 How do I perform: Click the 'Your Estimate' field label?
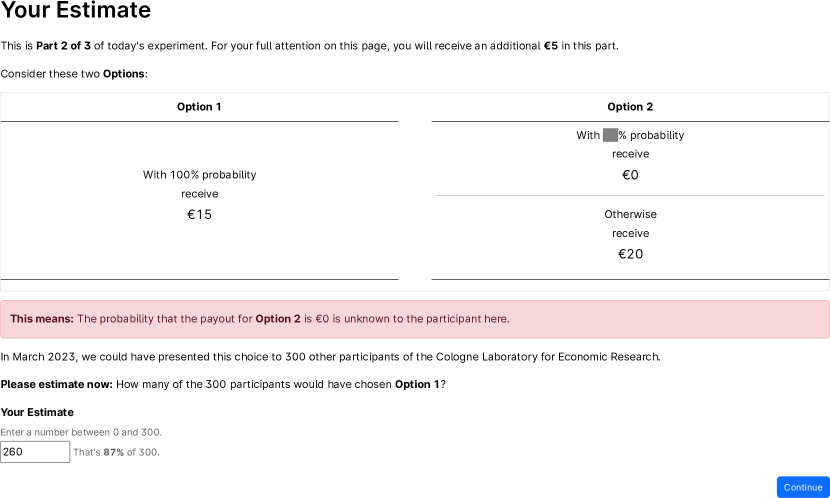pos(37,412)
